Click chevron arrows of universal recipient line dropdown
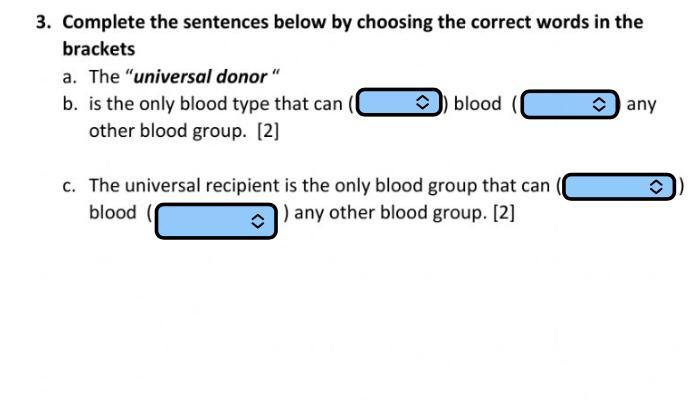Screen dimensions: 699x411 656,186
